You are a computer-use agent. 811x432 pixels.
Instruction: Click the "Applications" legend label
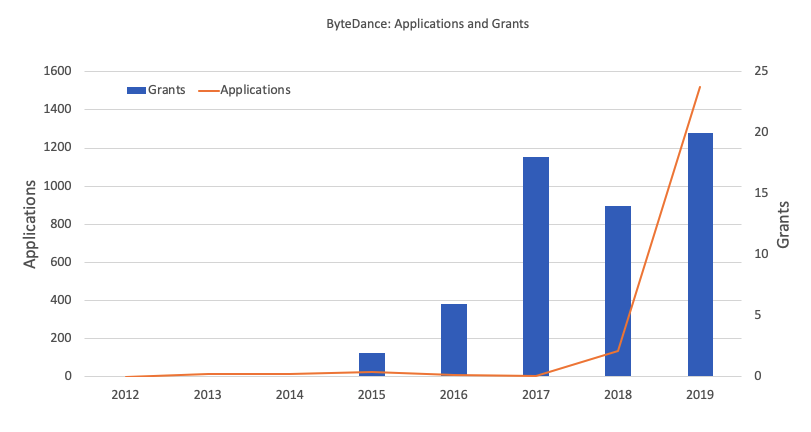coord(256,90)
